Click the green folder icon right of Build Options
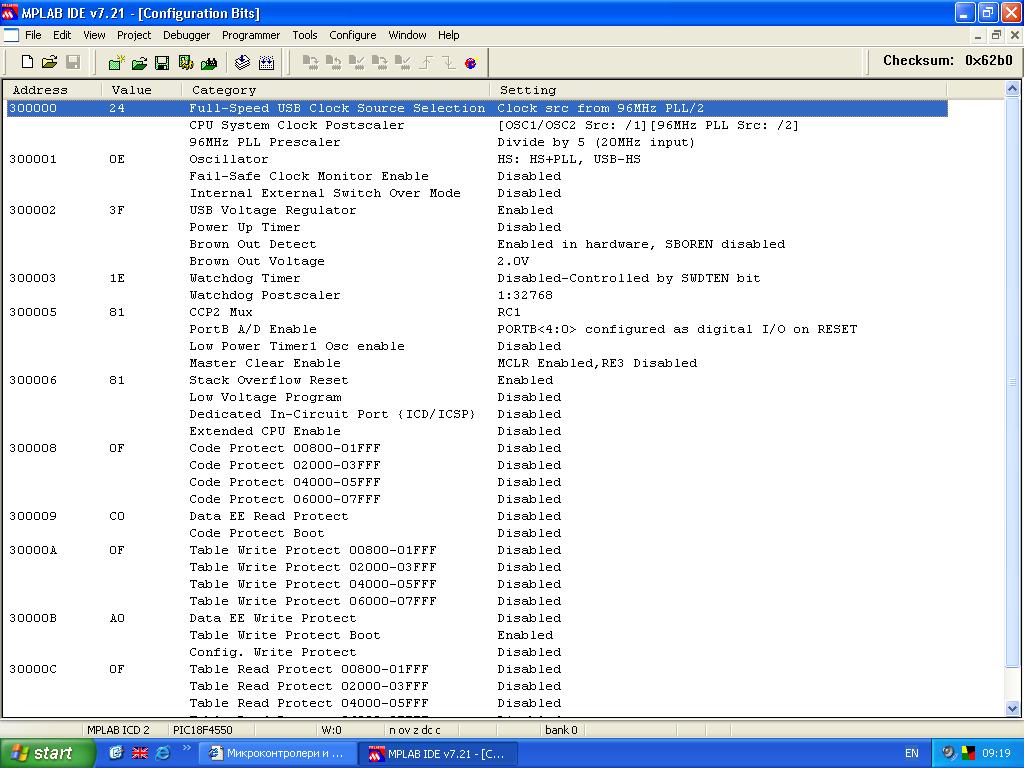1024x768 pixels. click(209, 62)
